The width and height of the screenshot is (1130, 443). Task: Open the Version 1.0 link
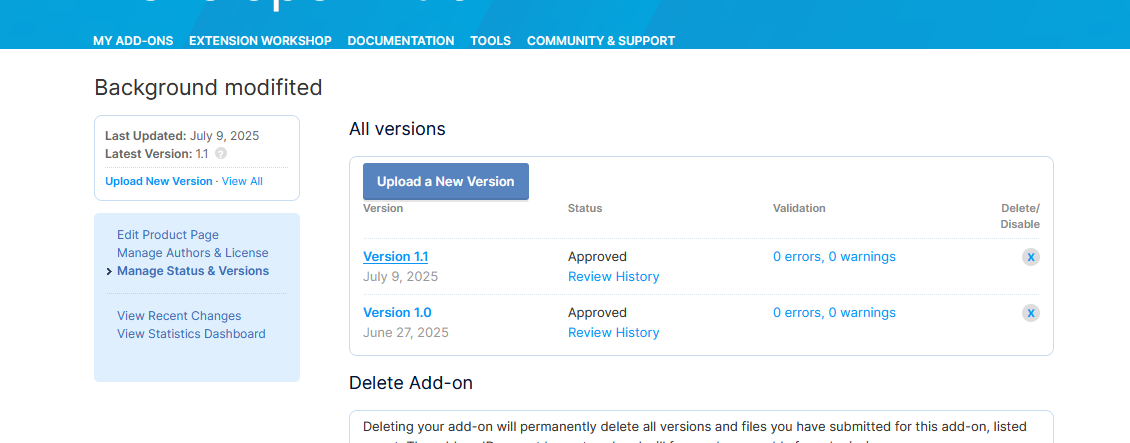point(397,313)
